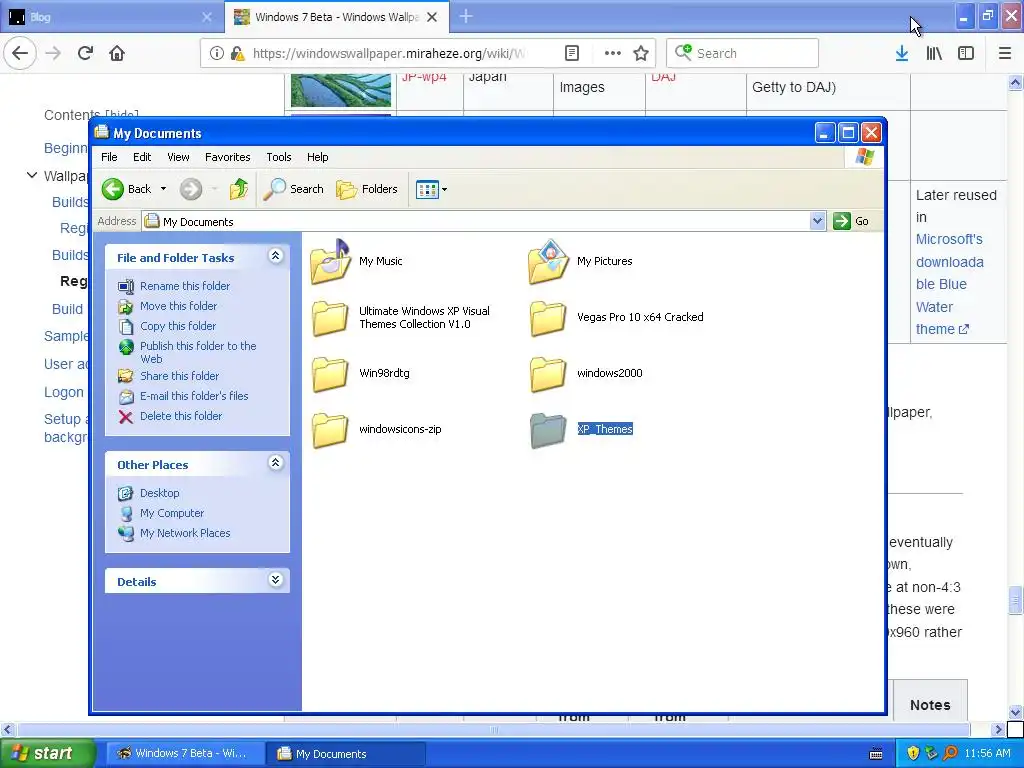Viewport: 1024px width, 768px height.
Task: Select the XP_Themes folder icon
Action: point(549,430)
